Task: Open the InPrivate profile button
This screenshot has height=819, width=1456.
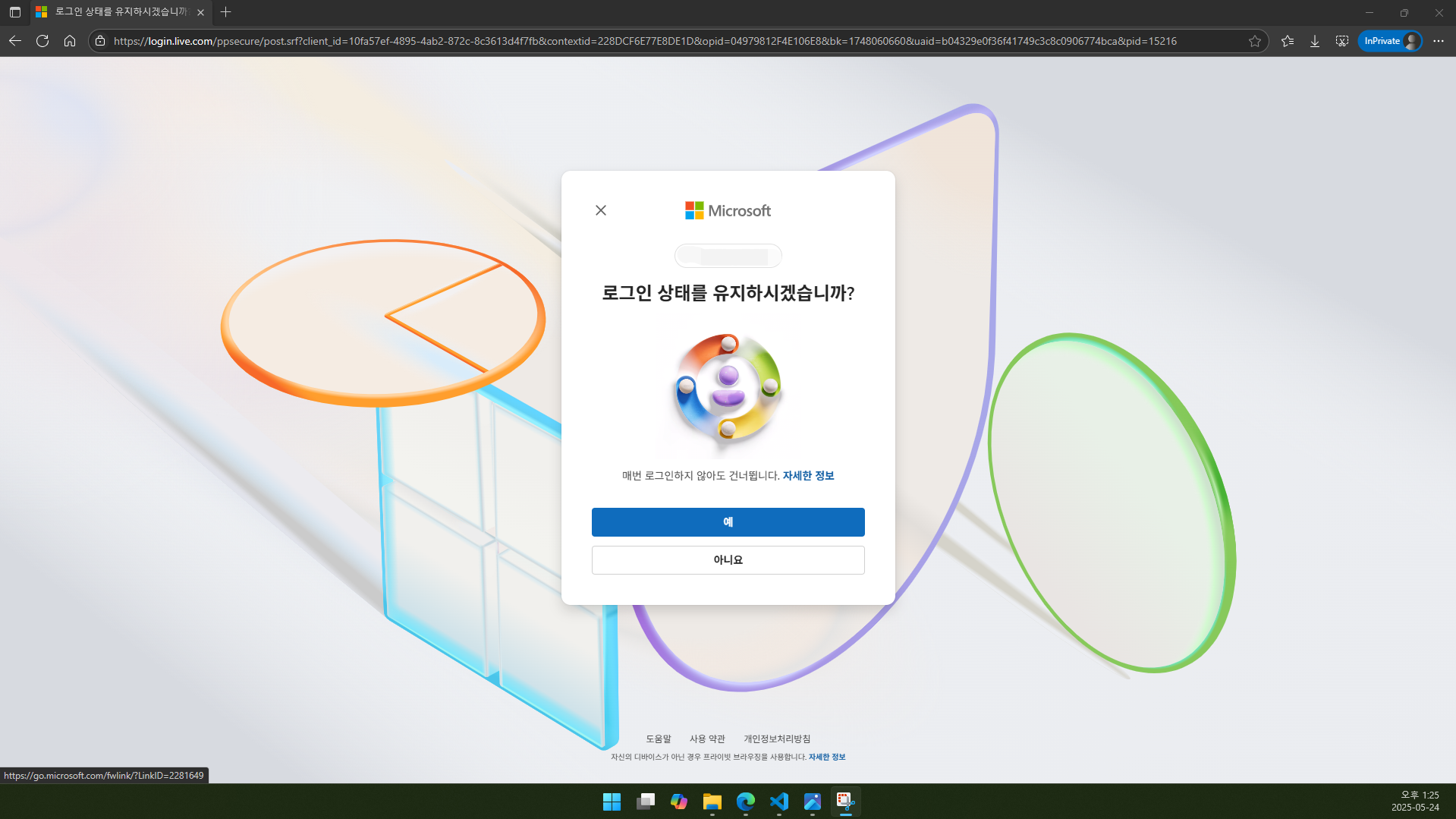Action: click(1390, 41)
